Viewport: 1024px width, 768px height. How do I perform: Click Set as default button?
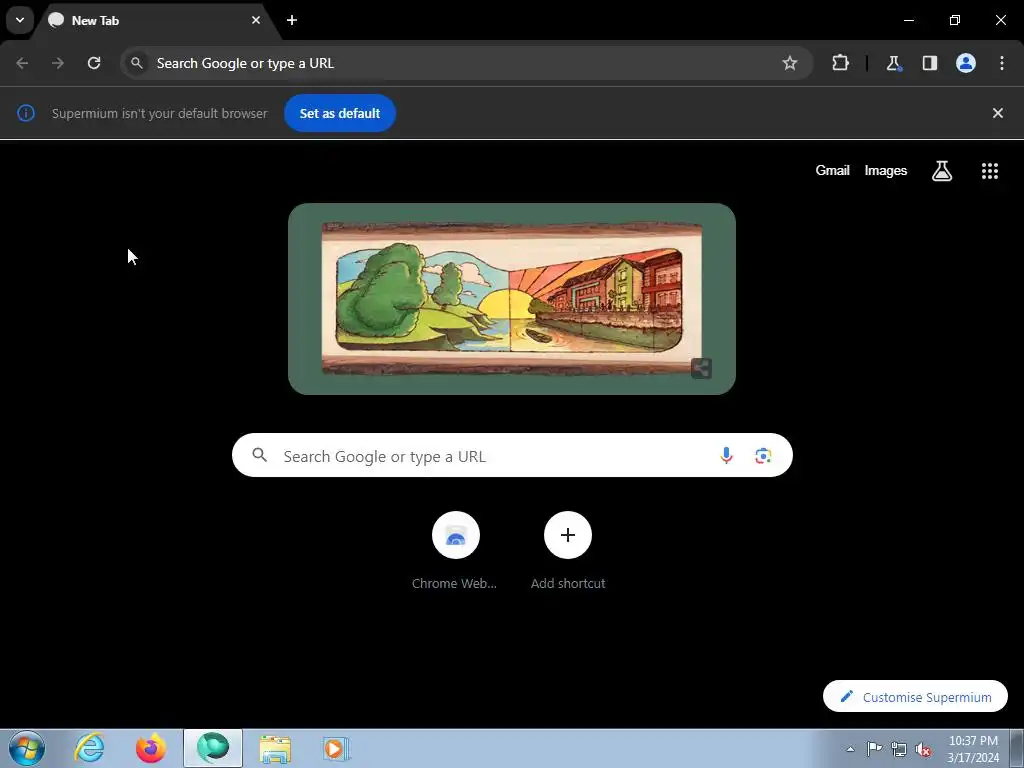(x=340, y=113)
